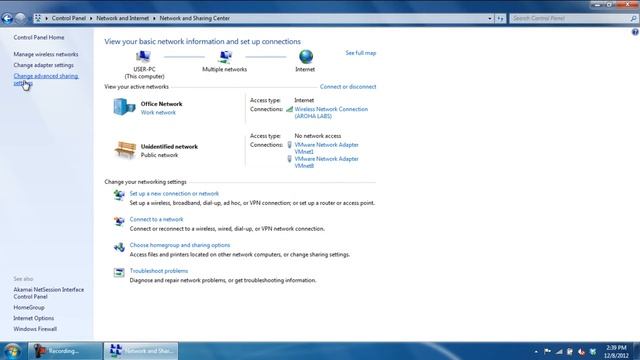The height and width of the screenshot is (360, 640).
Task: Click the USER-PC computer icon
Action: pyautogui.click(x=143, y=57)
